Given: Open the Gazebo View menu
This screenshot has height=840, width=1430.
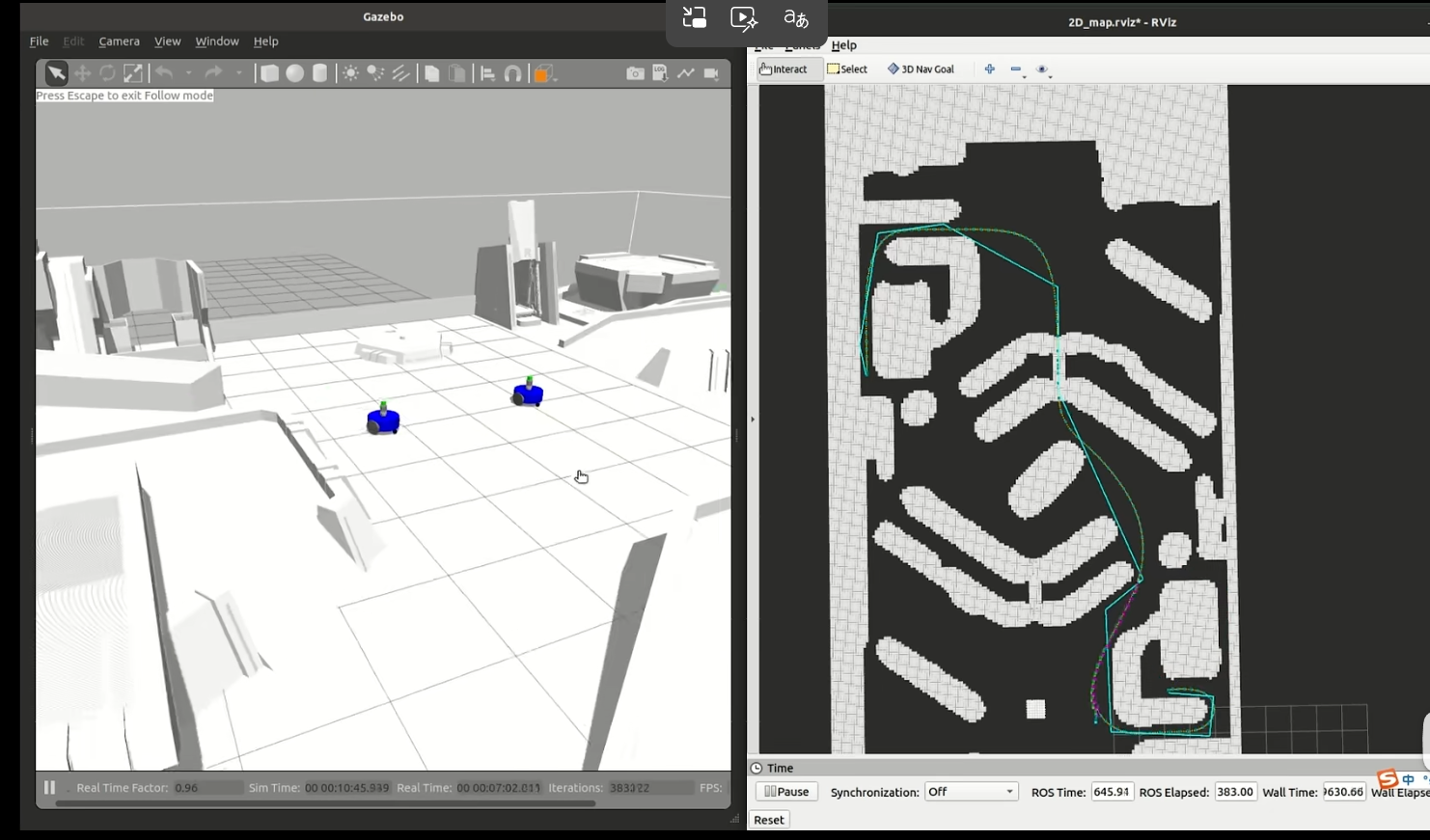Looking at the screenshot, I should coord(167,41).
